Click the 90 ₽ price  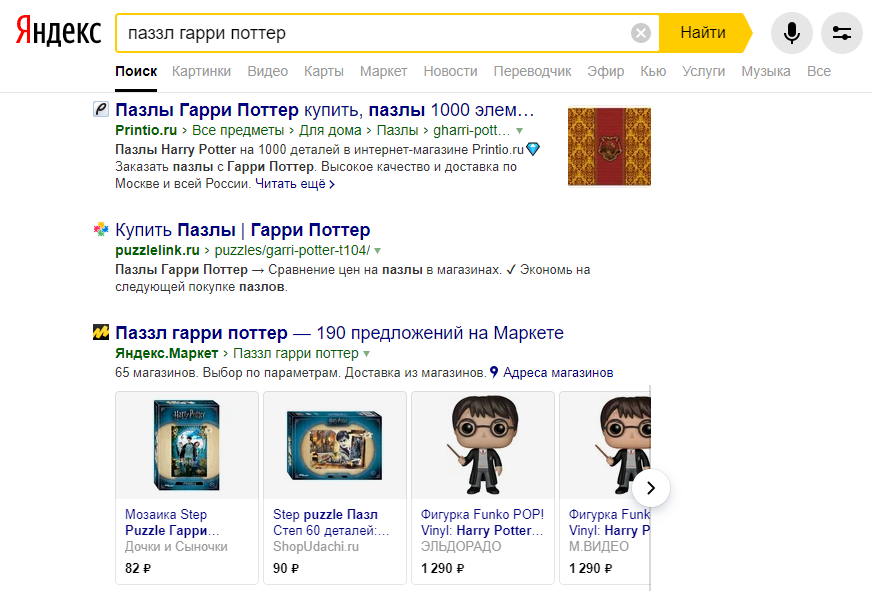(x=286, y=568)
